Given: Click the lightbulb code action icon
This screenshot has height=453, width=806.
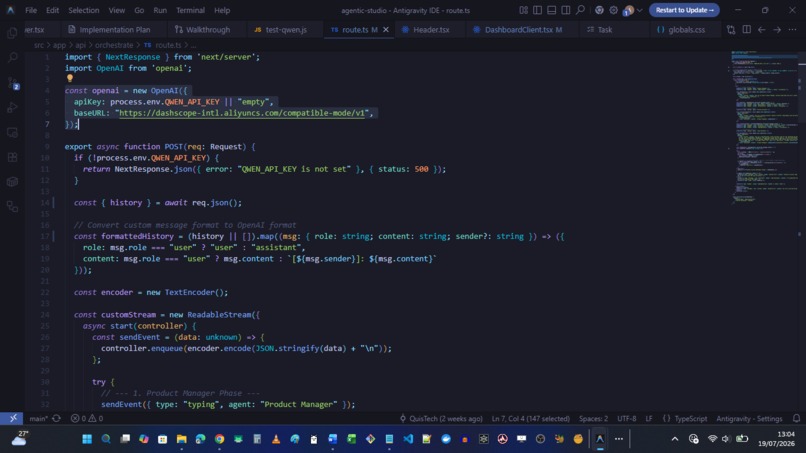Looking at the screenshot, I should click(x=70, y=79).
